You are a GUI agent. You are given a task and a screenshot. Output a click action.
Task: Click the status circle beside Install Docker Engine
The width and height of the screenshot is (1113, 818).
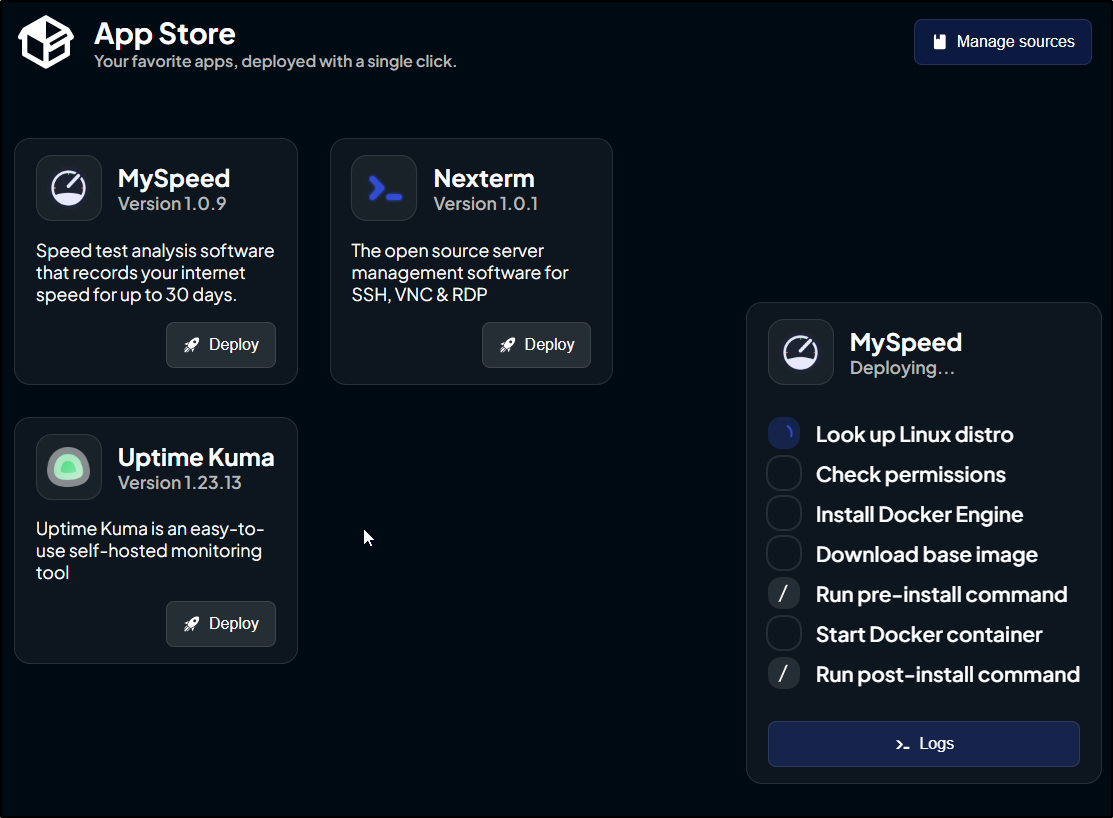784,513
